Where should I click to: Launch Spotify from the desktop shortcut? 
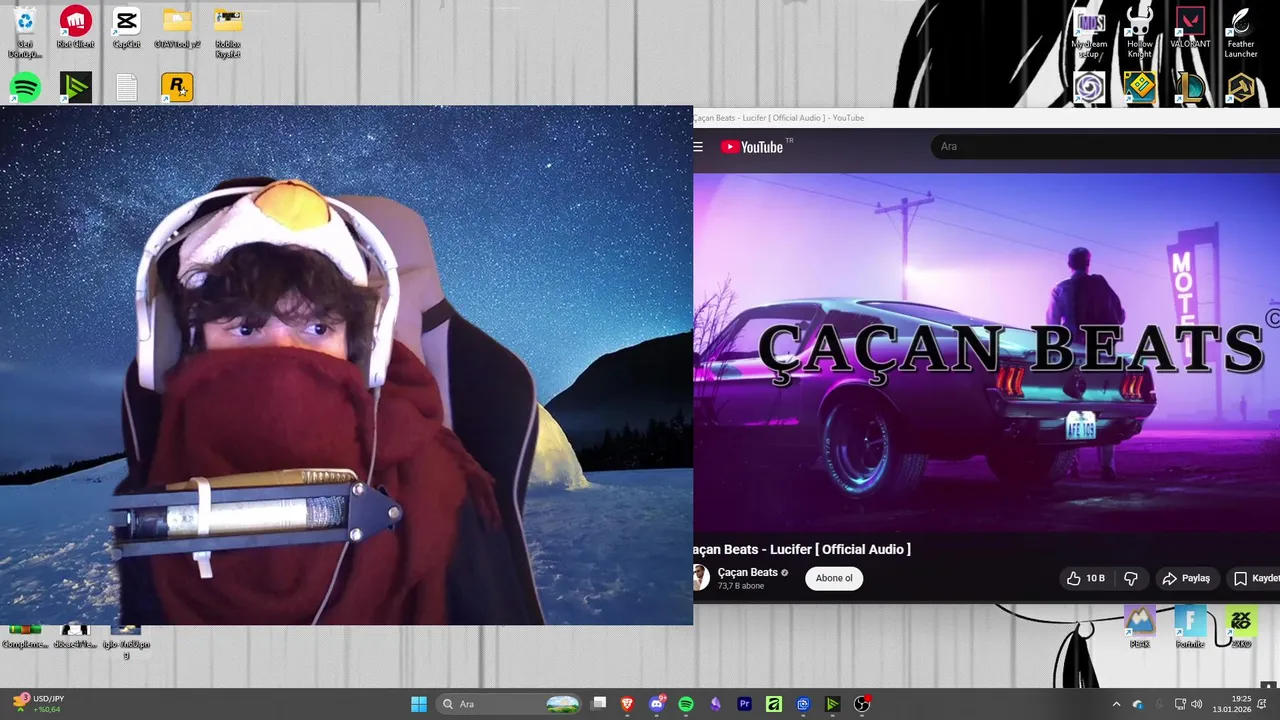coord(24,88)
